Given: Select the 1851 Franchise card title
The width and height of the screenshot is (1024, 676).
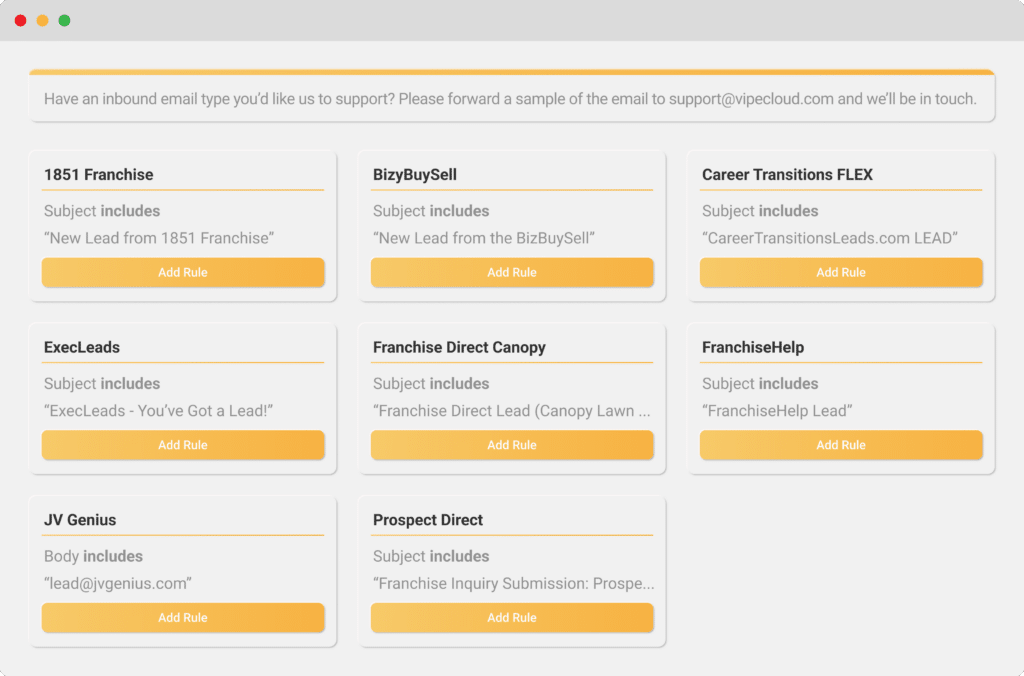Looking at the screenshot, I should pyautogui.click(x=98, y=174).
